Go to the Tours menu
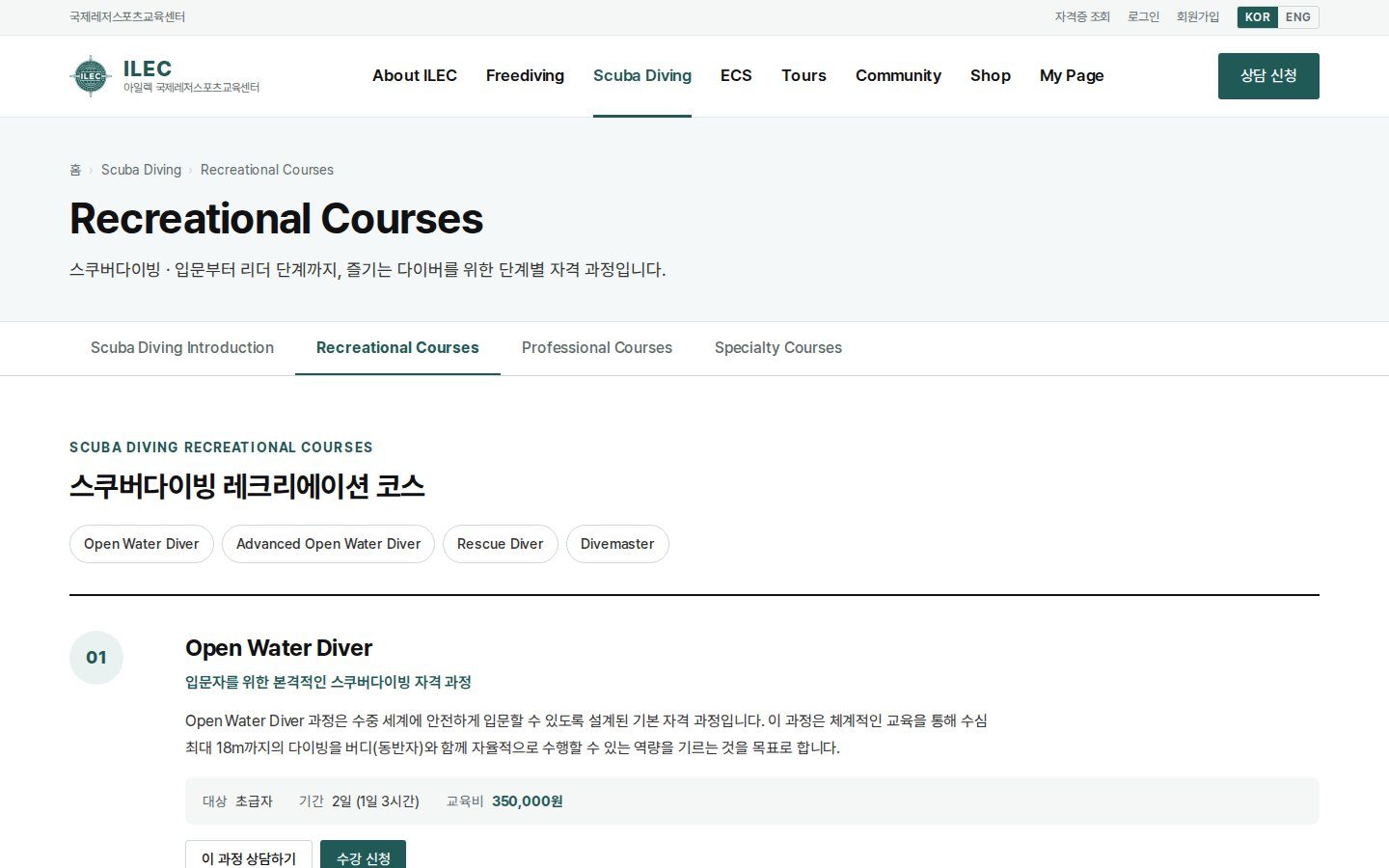Screen dimensions: 1389x868 click(803, 75)
